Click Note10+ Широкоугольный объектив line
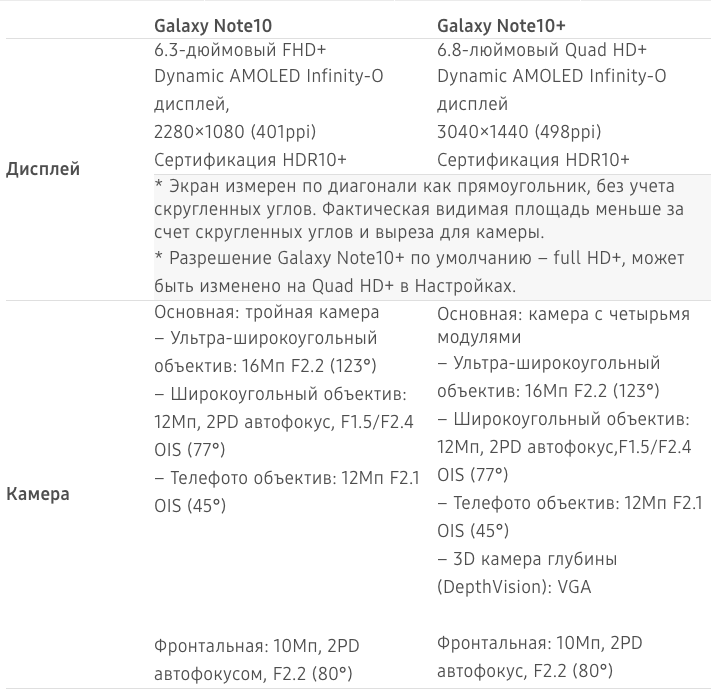Viewport: 711px width, 689px height. [564, 447]
